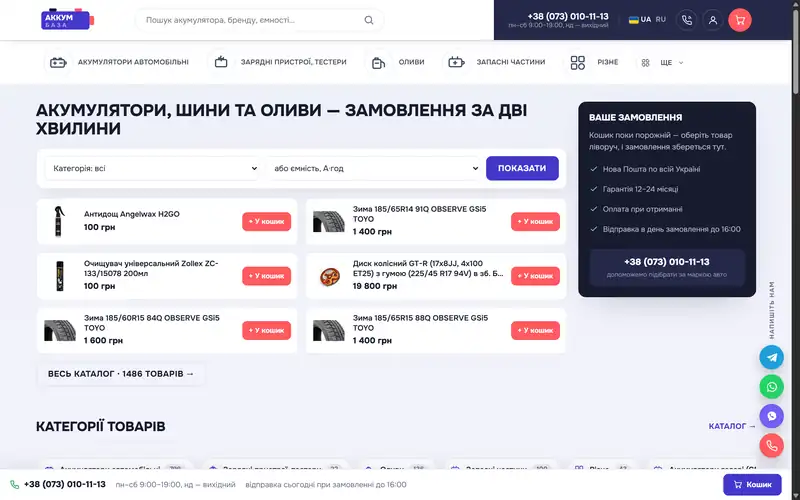Click header phone number +38 (073) 010-11-13
The image size is (800, 500).
[x=568, y=16]
